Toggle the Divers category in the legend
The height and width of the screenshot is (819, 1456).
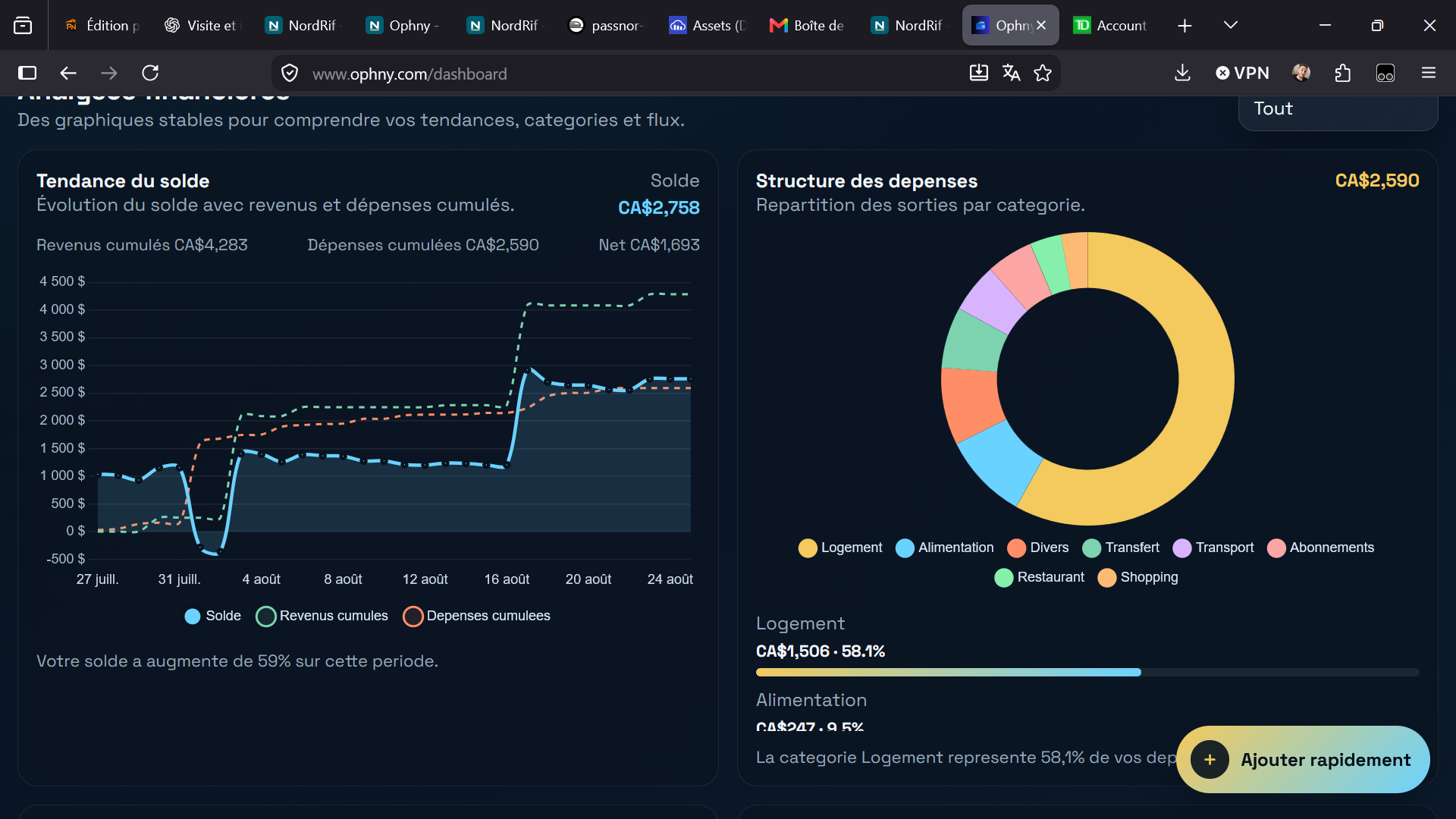[x=1038, y=548]
